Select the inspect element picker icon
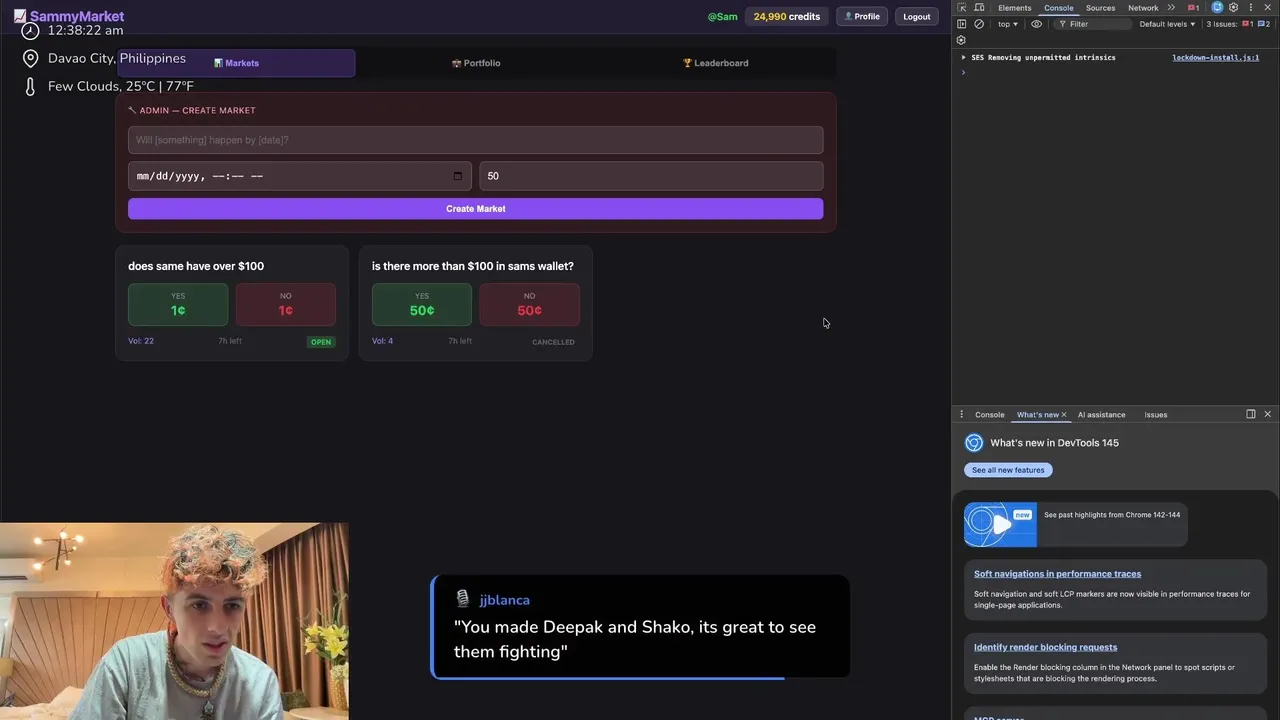The height and width of the screenshot is (720, 1280). coord(962,8)
